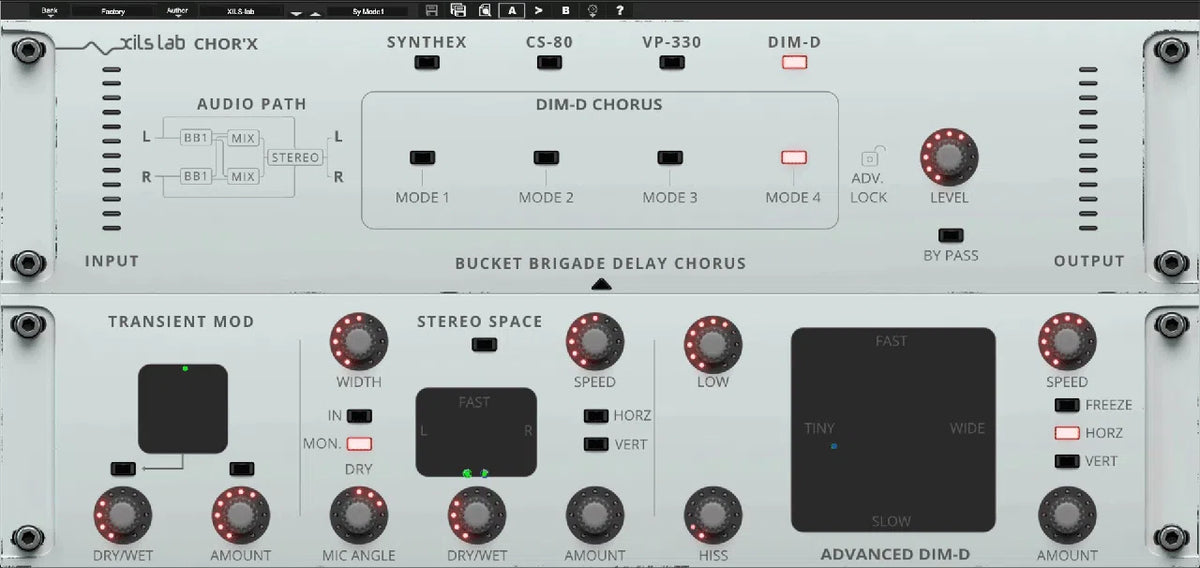Select the next preset down arrow
Screen dimensions: 1200x568
click(296, 13)
